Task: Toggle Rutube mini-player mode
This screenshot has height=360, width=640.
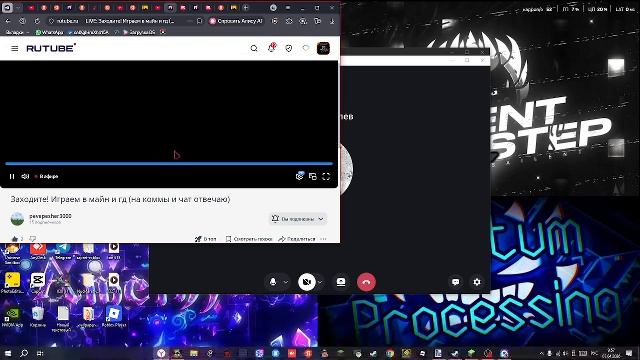Action: (x=313, y=176)
